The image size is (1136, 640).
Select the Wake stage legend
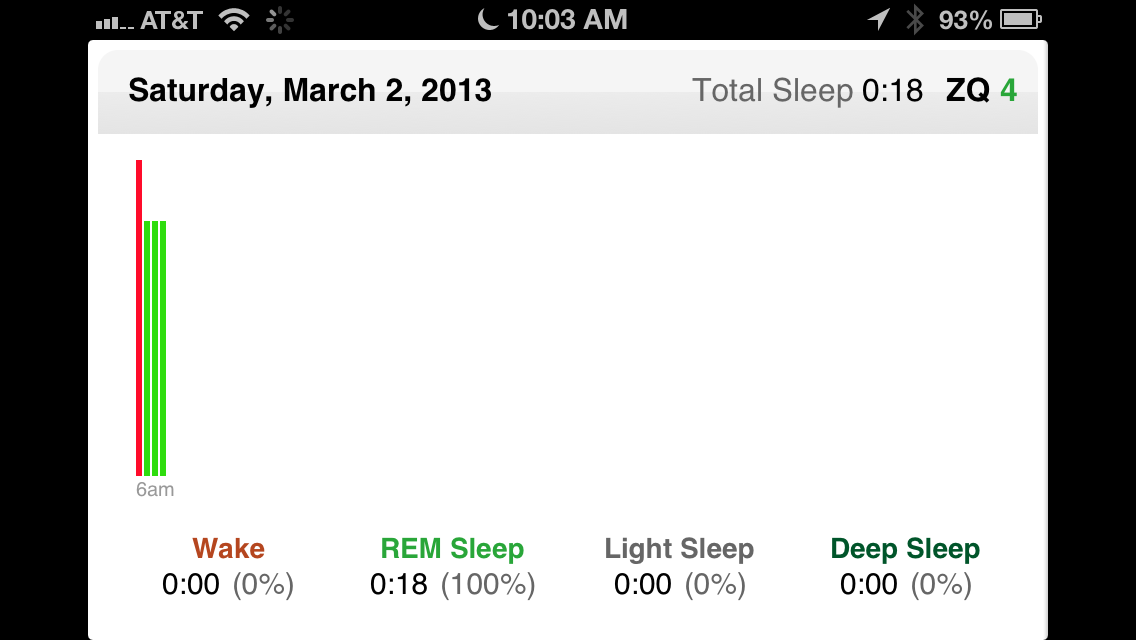coord(228,566)
